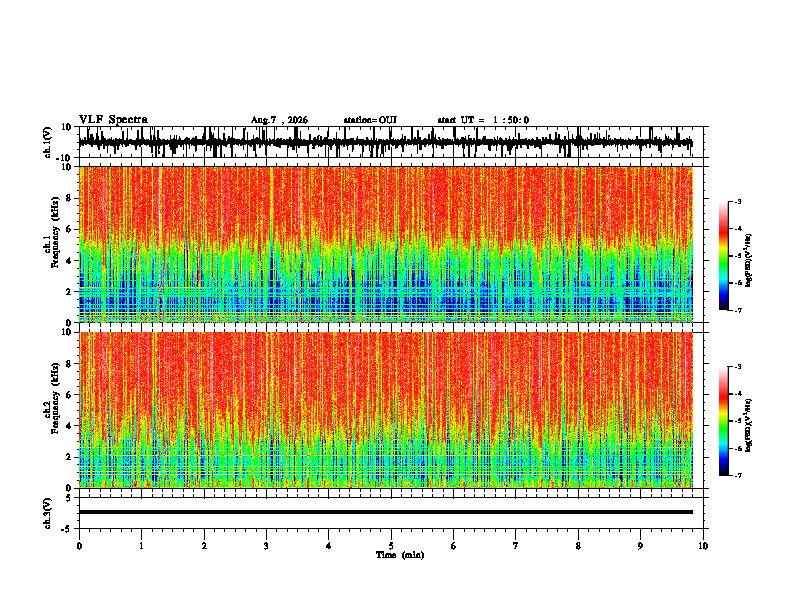Image resolution: width=792 pixels, height=612 pixels.
Task: Click the "1" tick on the Time axis
Action: [141, 546]
